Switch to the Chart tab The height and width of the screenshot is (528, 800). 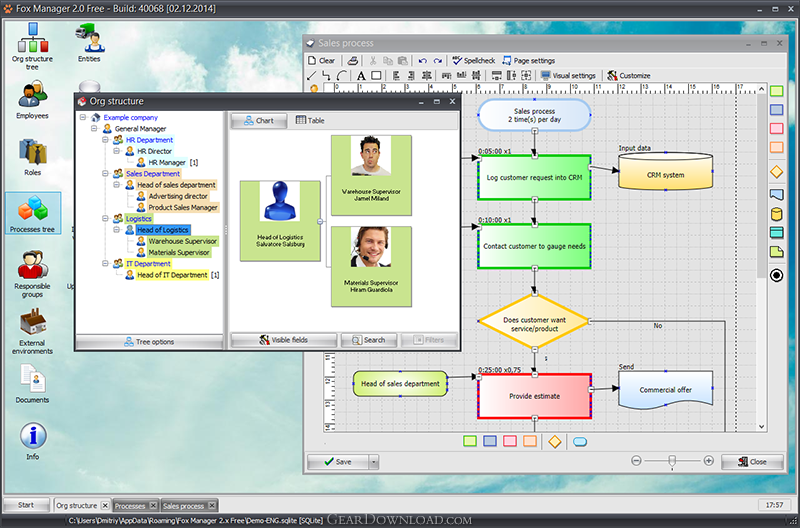(259, 121)
